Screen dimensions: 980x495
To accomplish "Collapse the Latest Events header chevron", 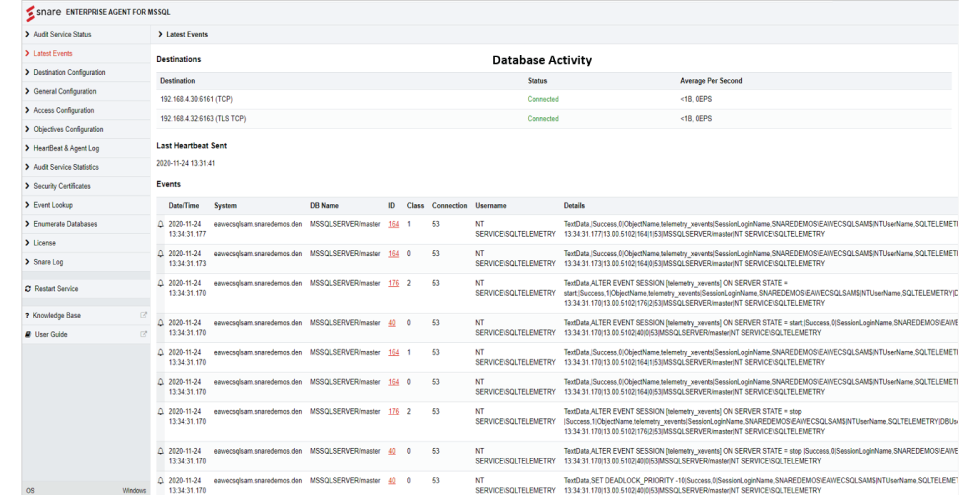I will pyautogui.click(x=160, y=34).
